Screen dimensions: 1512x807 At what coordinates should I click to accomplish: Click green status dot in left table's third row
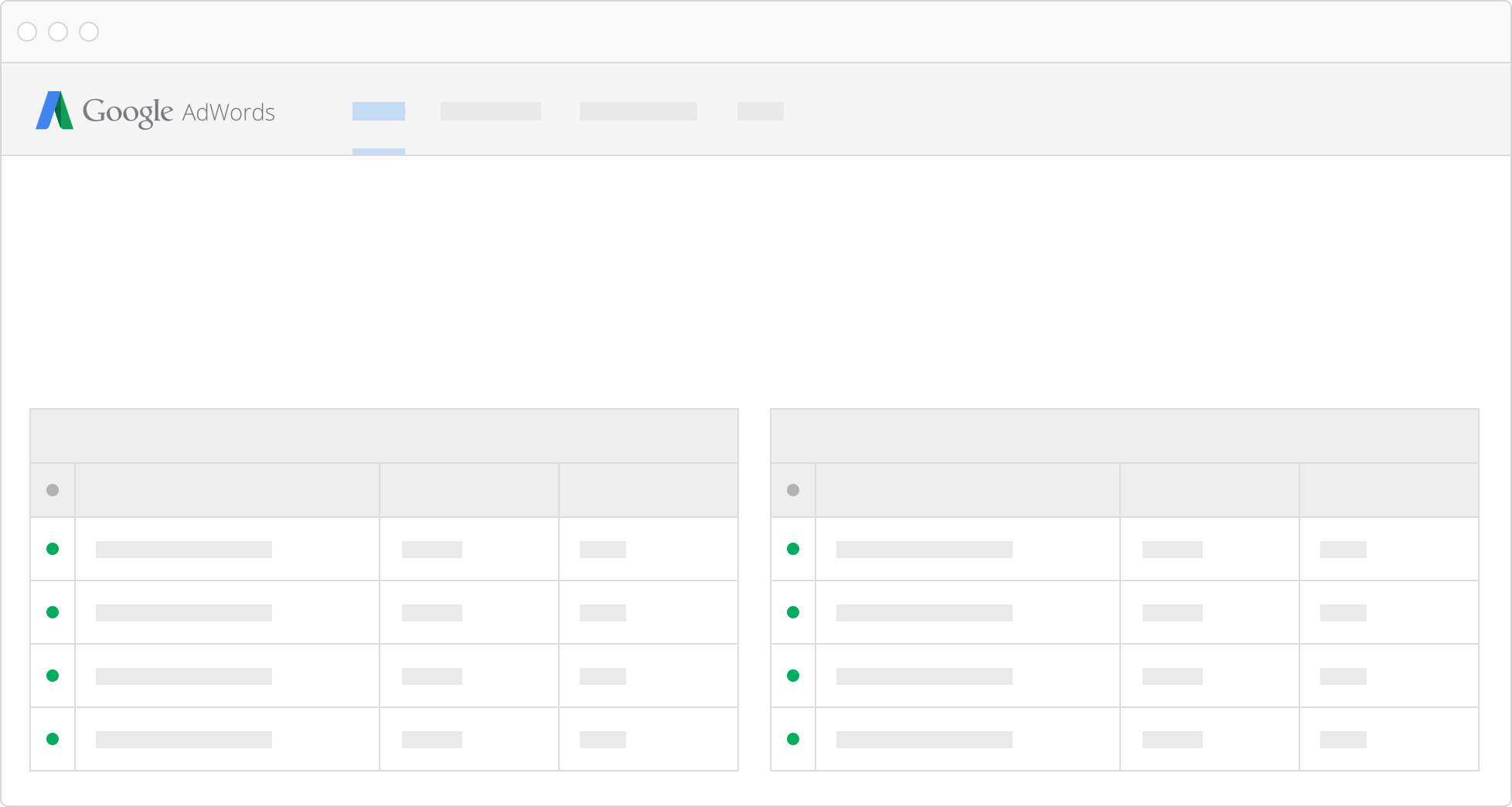tap(53, 676)
